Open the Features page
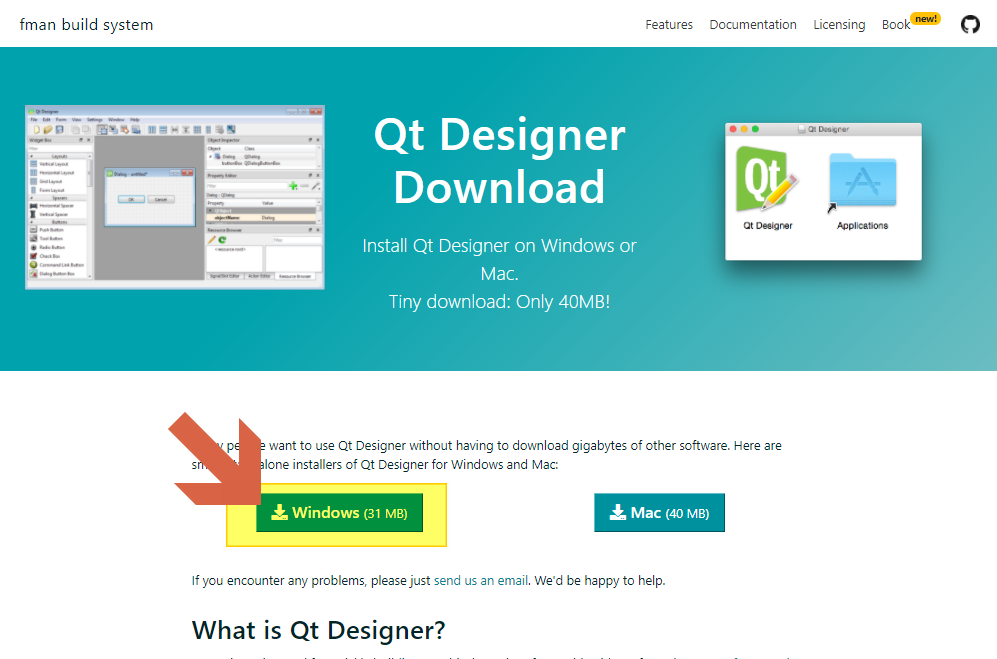 pos(669,25)
